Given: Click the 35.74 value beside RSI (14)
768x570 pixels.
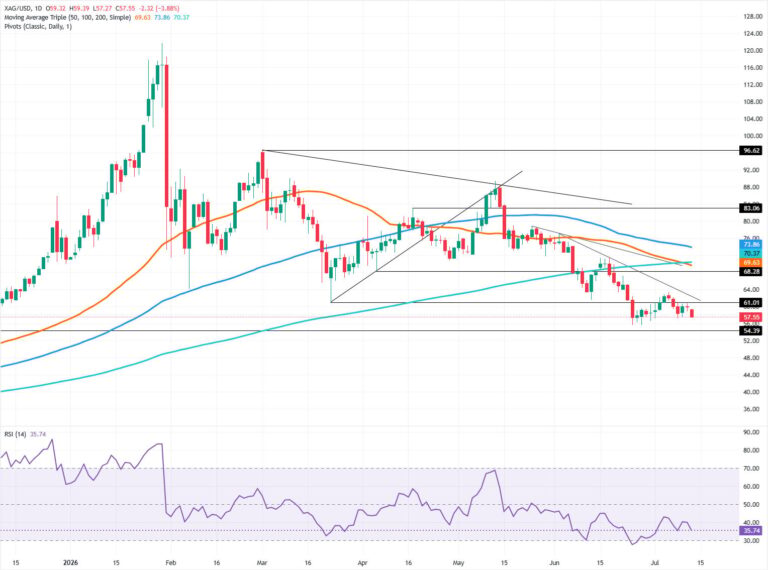Looking at the screenshot, I should click(38, 434).
